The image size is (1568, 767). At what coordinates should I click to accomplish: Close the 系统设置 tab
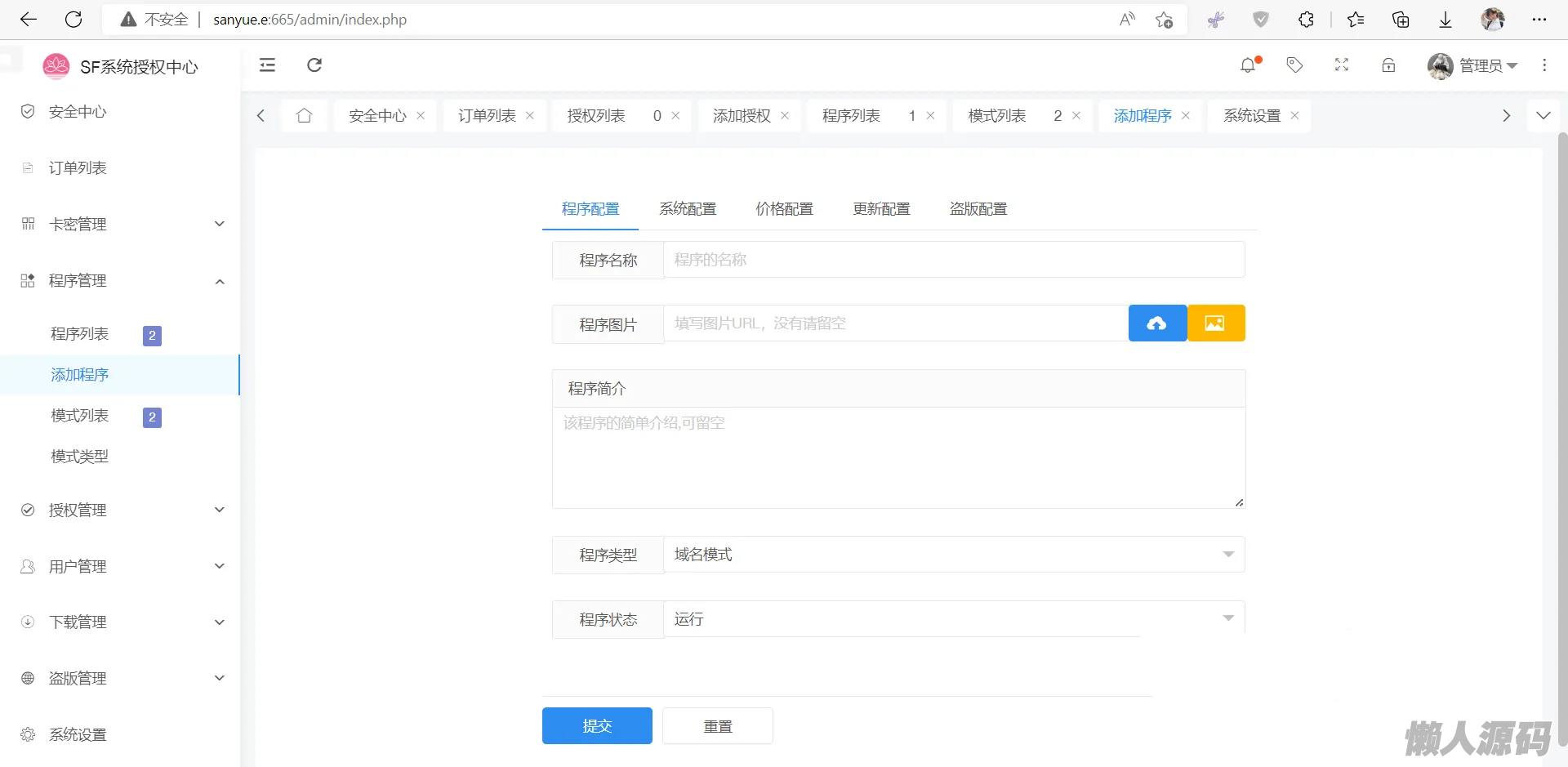(1294, 116)
